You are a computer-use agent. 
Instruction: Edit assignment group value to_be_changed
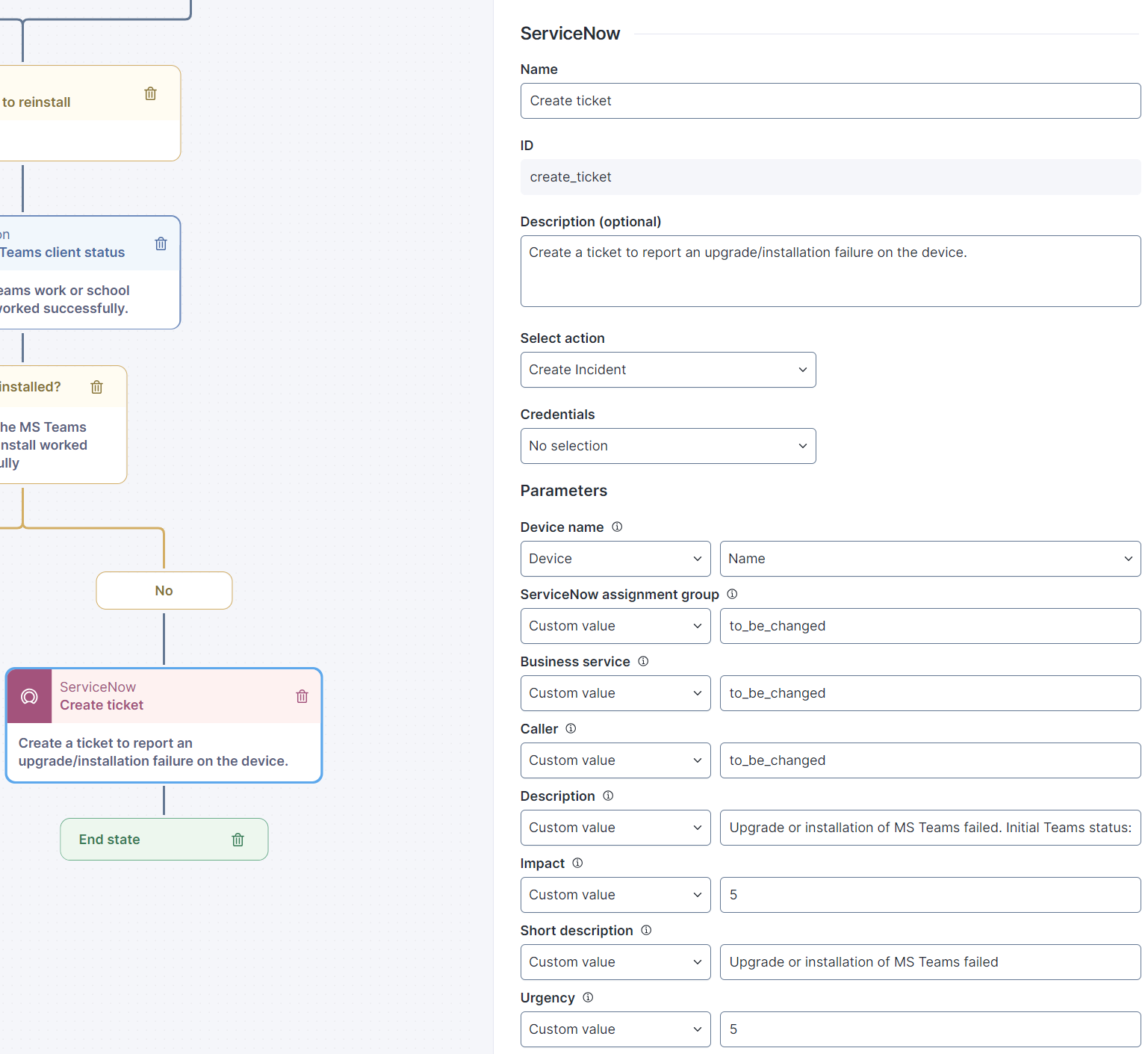tap(930, 626)
